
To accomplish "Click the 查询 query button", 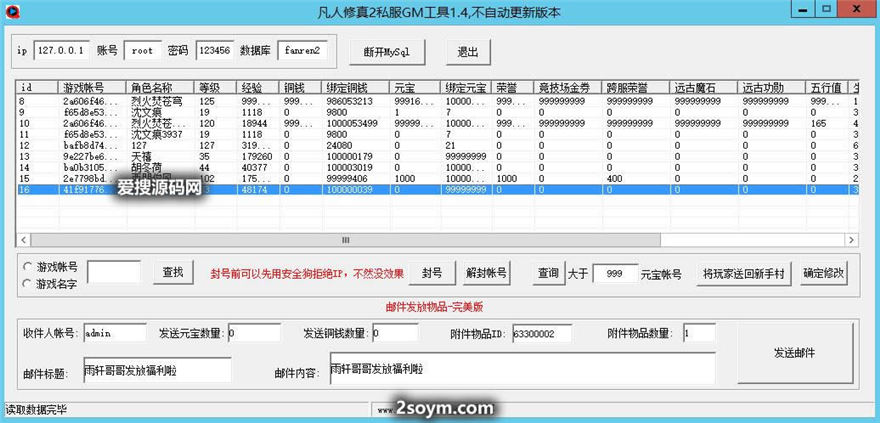I will 548,273.
